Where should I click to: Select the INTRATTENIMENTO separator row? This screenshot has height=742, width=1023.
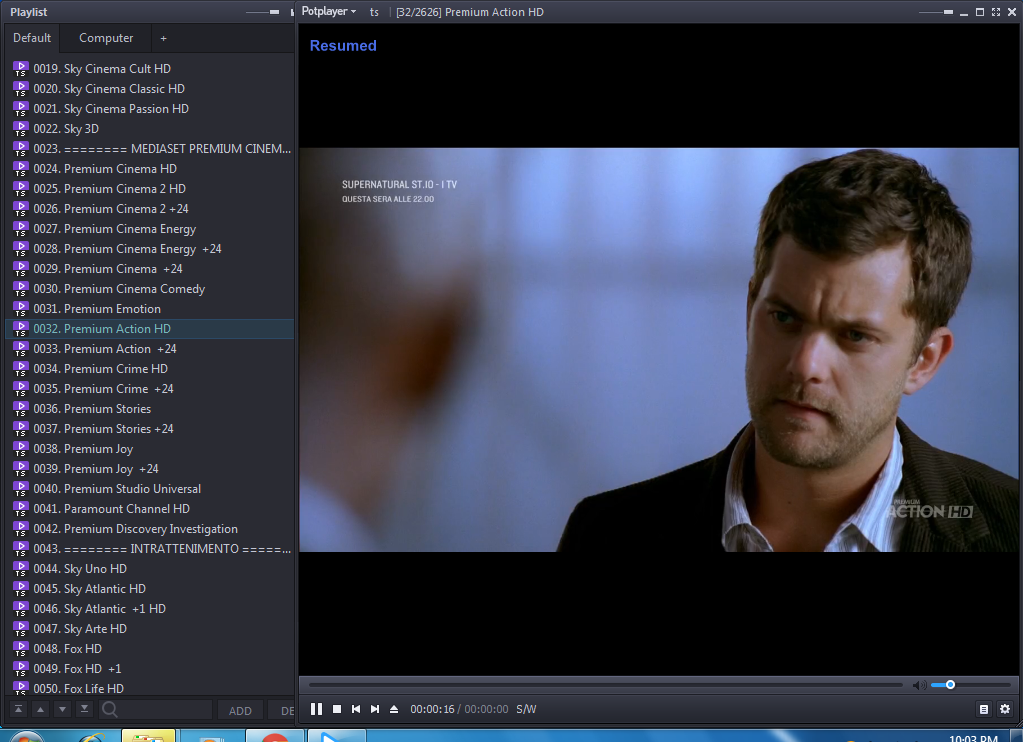(x=149, y=549)
